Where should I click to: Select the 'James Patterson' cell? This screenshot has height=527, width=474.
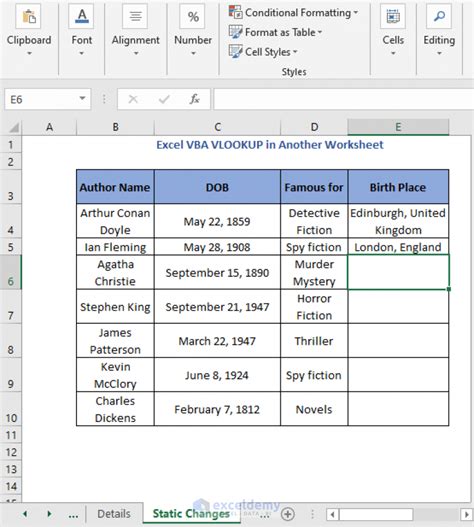coord(115,341)
